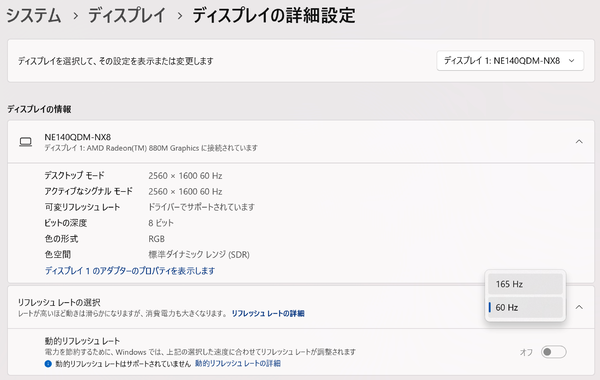
Task: Click the 8 ビット bit depth value
Action: (161, 223)
